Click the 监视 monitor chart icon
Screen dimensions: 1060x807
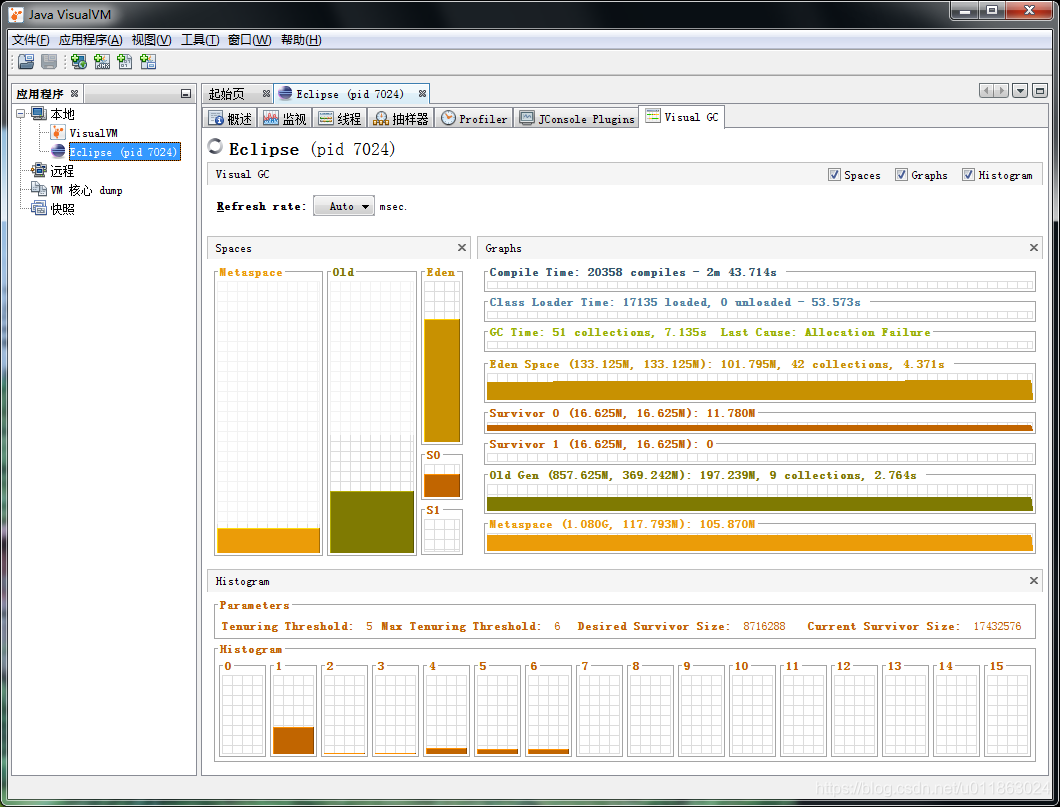coord(270,118)
